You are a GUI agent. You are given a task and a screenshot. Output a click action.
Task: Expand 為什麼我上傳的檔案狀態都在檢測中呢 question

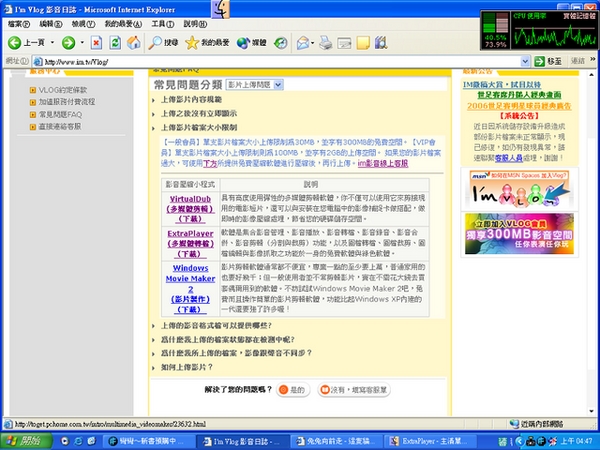click(x=228, y=339)
